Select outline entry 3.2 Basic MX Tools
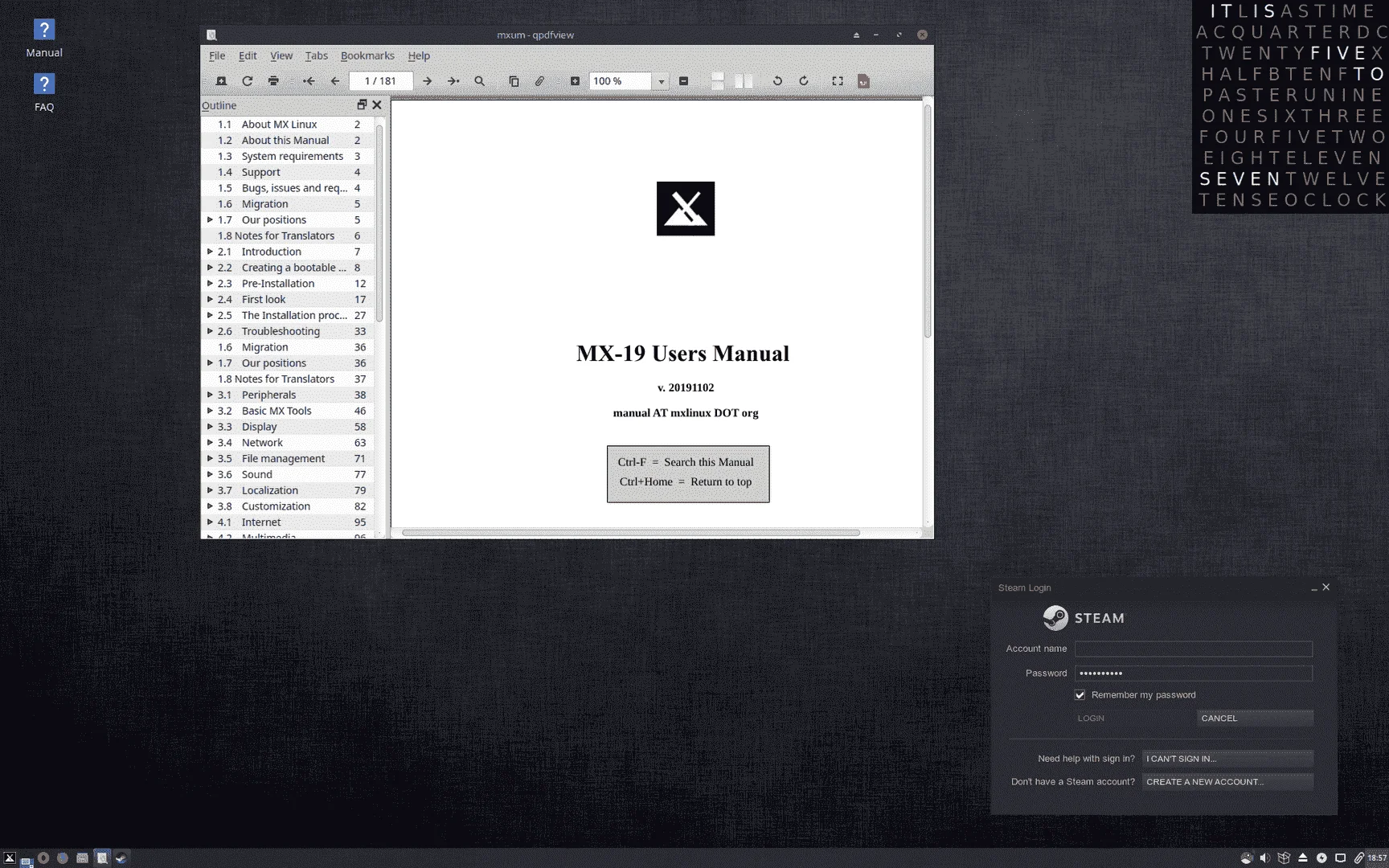The width and height of the screenshot is (1389, 868). pos(288,411)
